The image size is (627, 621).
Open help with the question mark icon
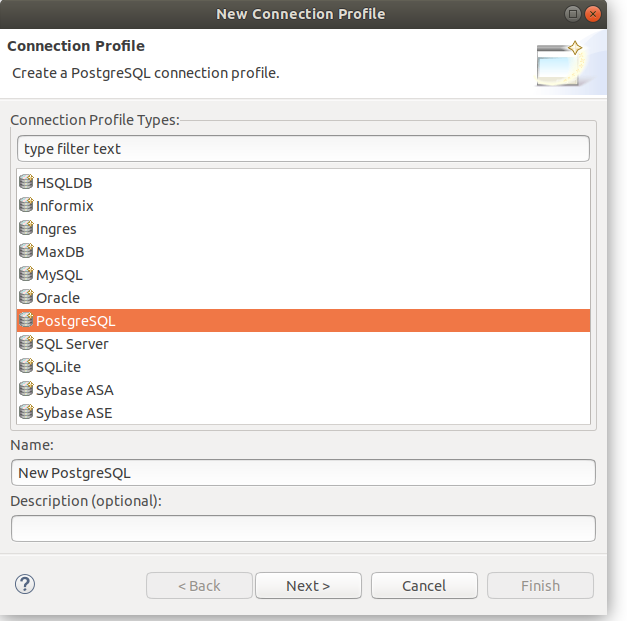pos(25,584)
